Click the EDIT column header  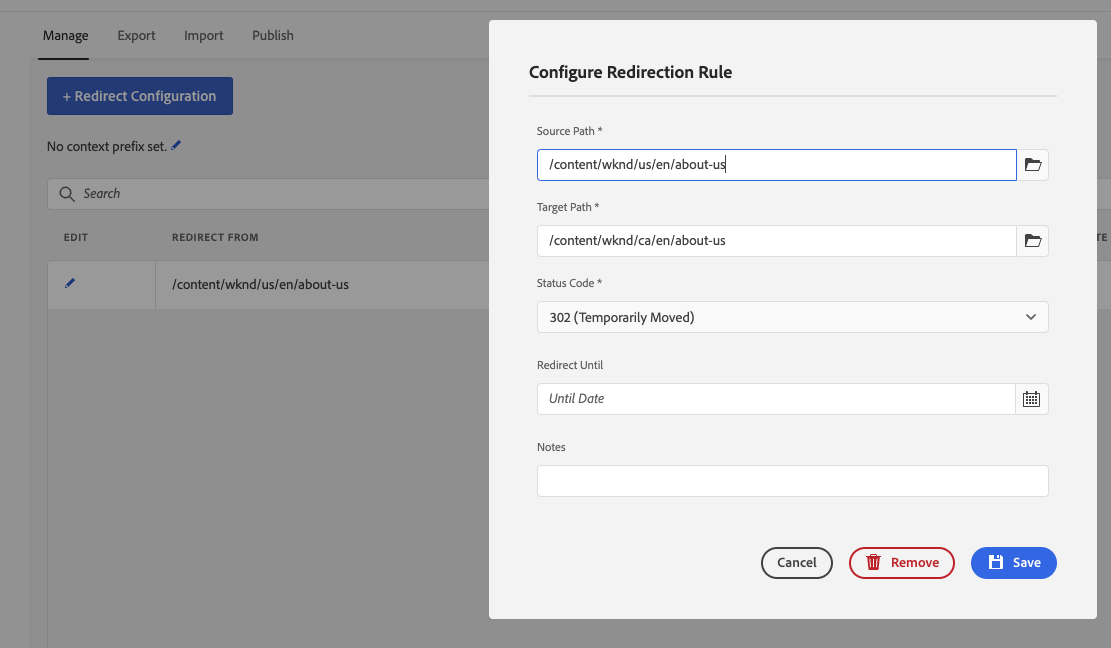[76, 237]
